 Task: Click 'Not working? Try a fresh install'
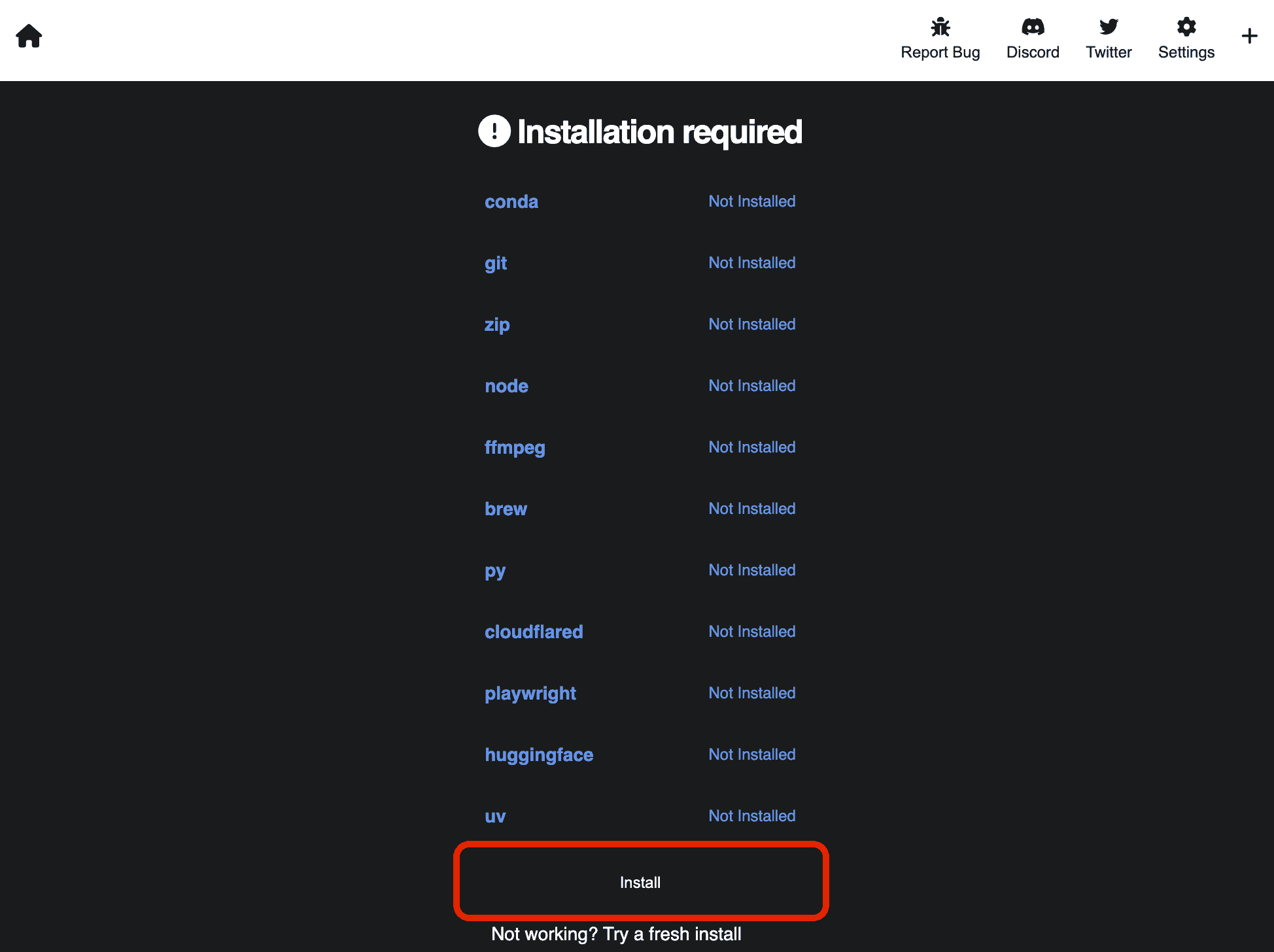click(616, 934)
